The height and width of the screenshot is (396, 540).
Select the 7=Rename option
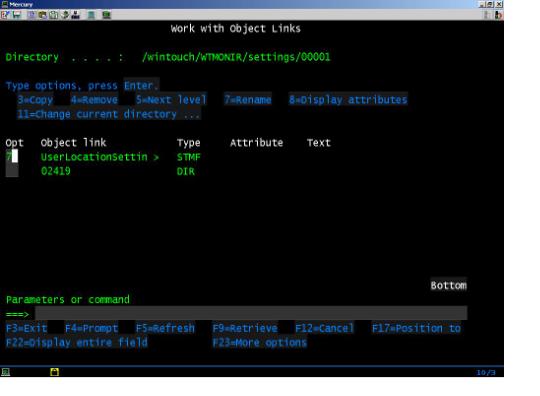(248, 100)
